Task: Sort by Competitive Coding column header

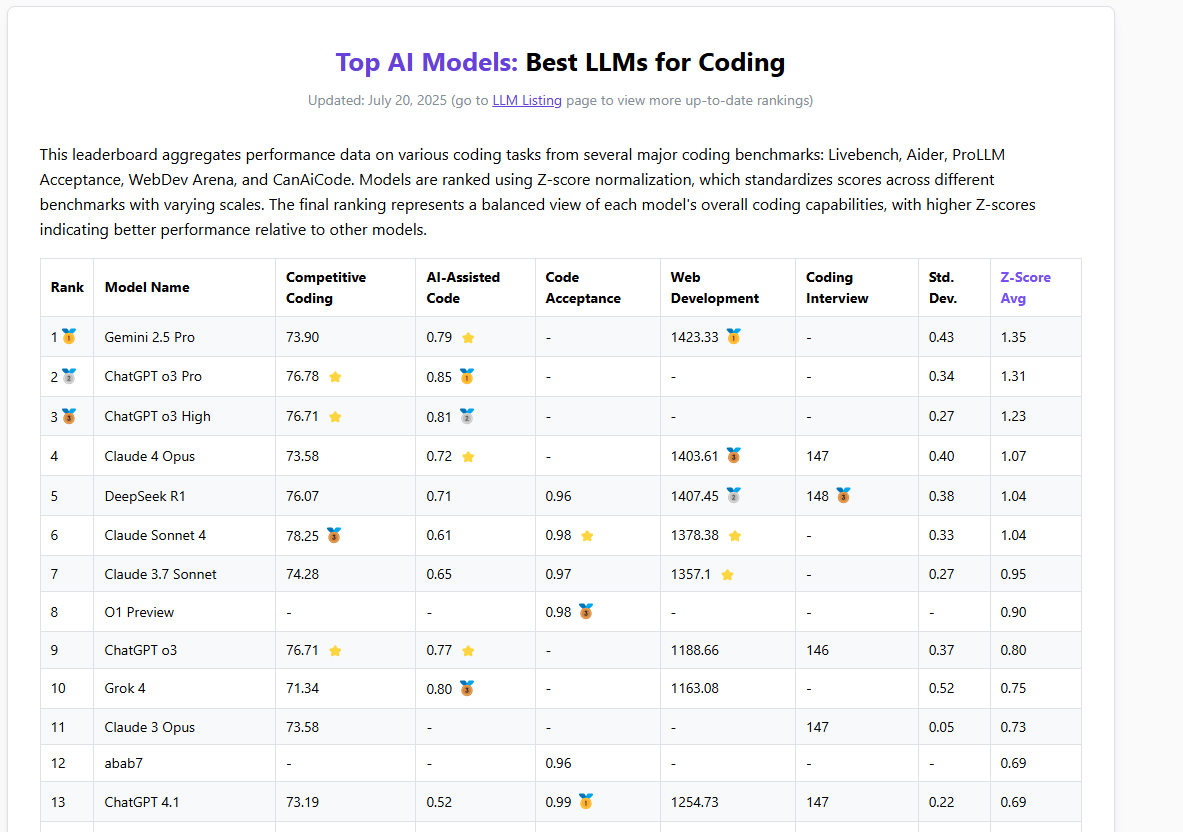Action: click(326, 288)
